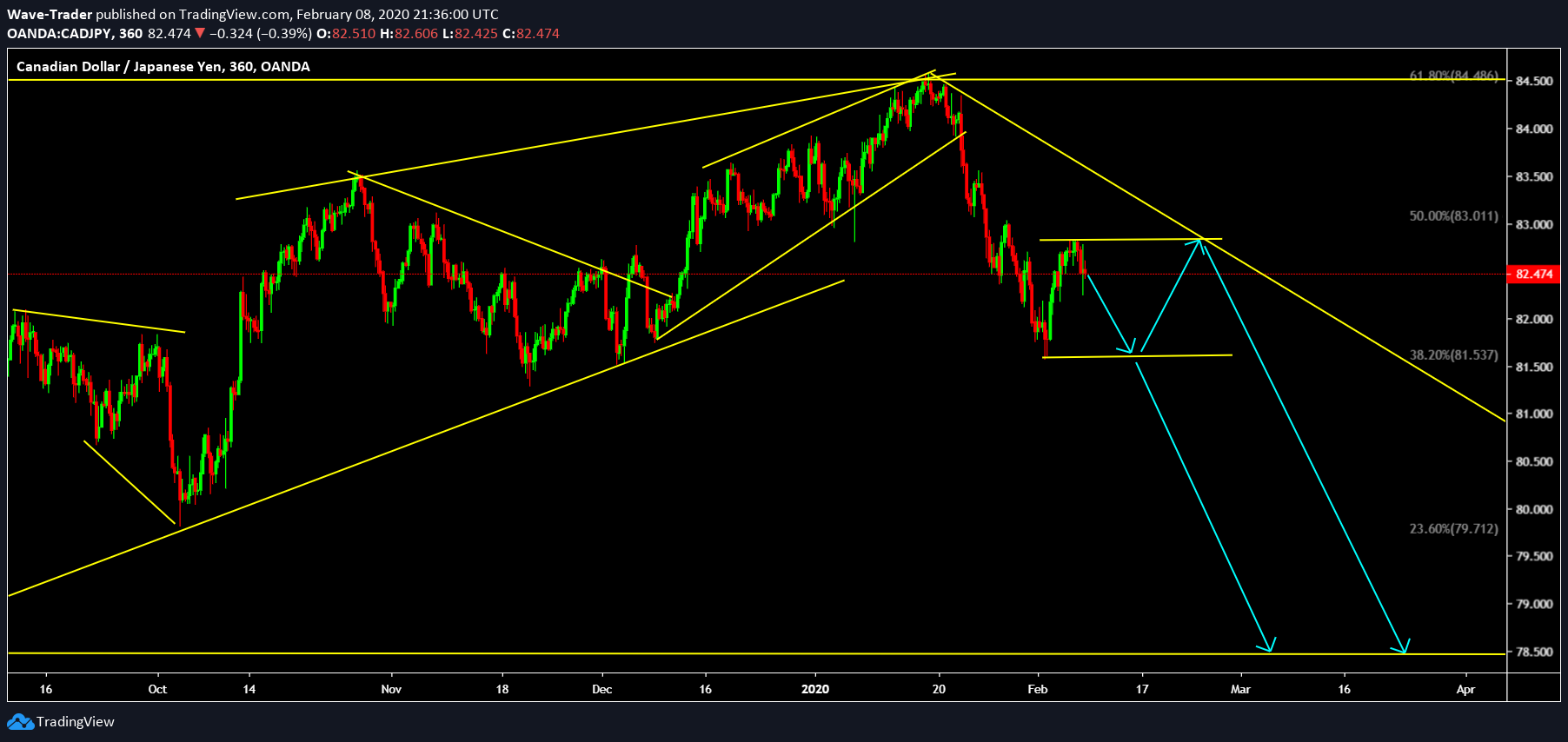Click the 79.000 price axis label
The height and width of the screenshot is (742, 1568).
1534,604
